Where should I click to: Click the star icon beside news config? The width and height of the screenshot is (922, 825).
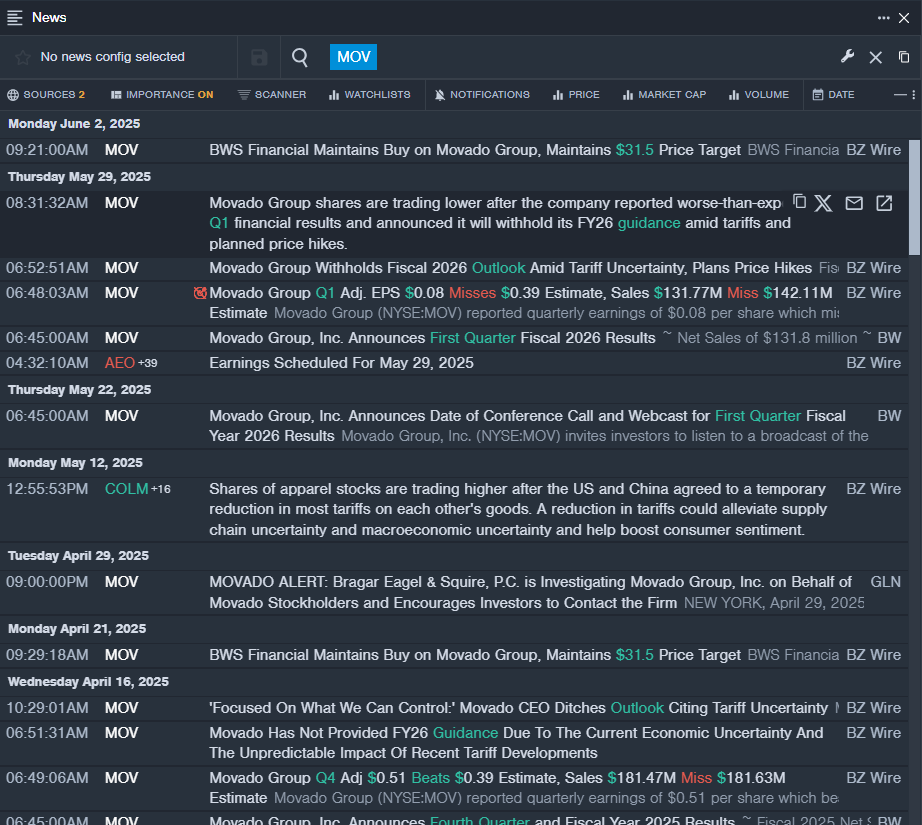22,57
